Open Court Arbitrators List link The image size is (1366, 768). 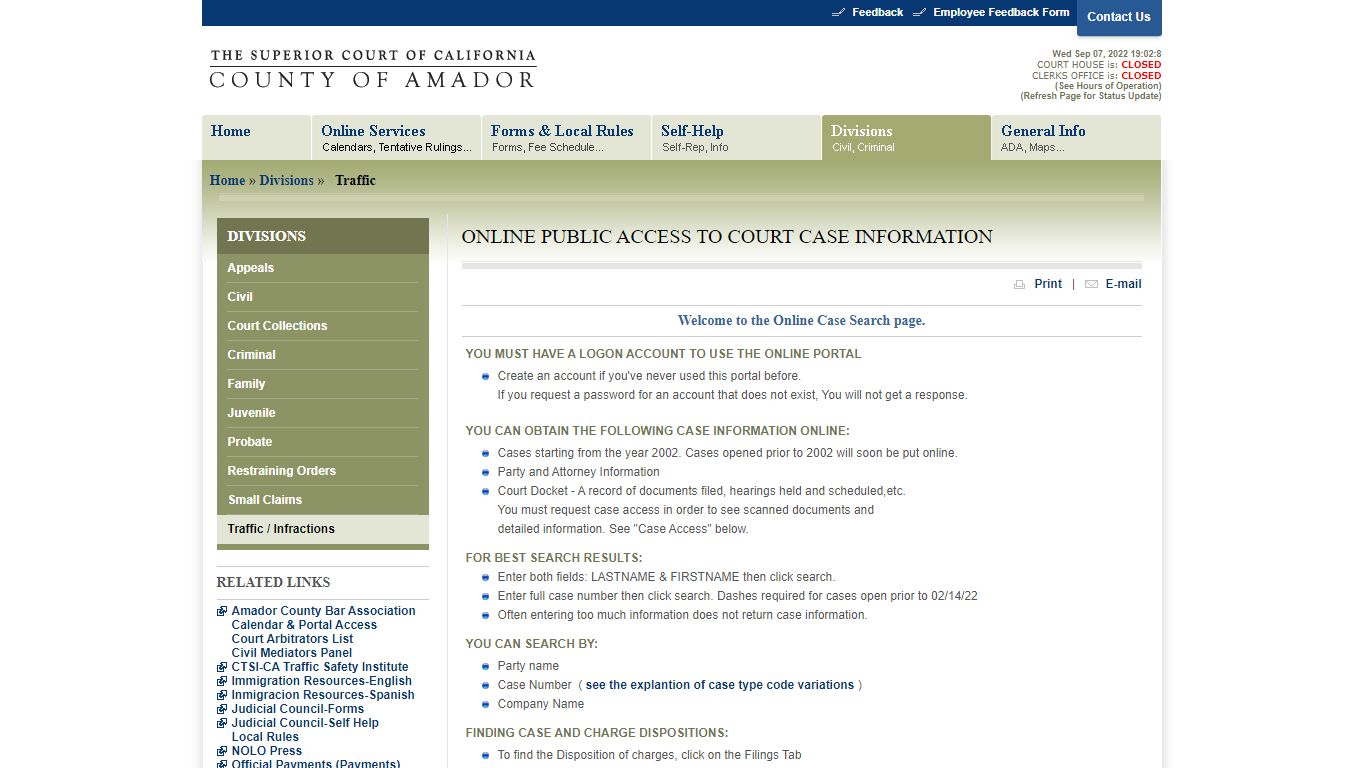point(292,639)
